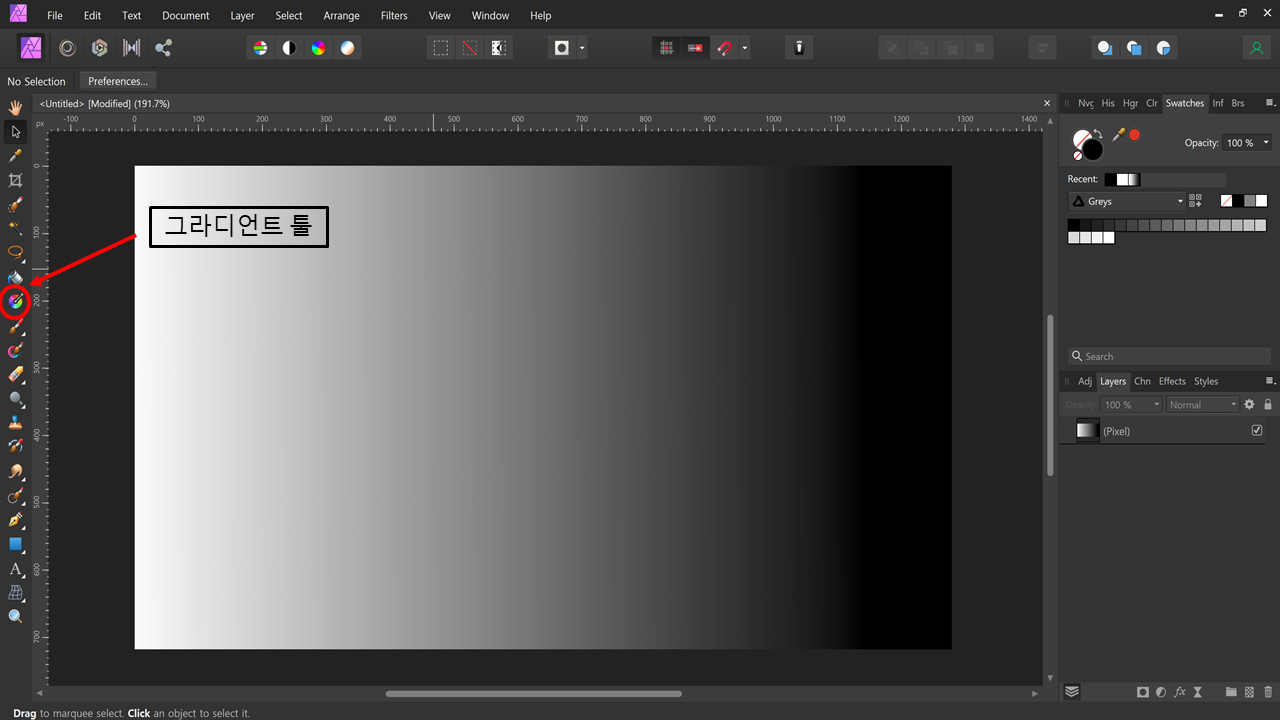Toggle visibility checkbox of (Pixel) layer
This screenshot has height=720, width=1280.
point(1257,430)
